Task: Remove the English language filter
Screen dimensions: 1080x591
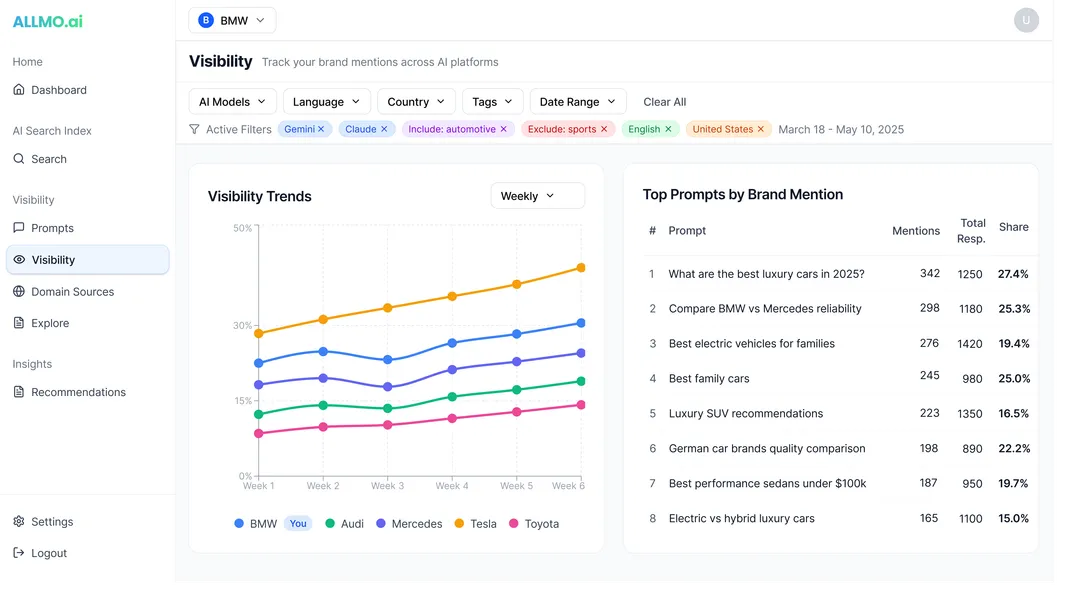Action: coord(668,129)
